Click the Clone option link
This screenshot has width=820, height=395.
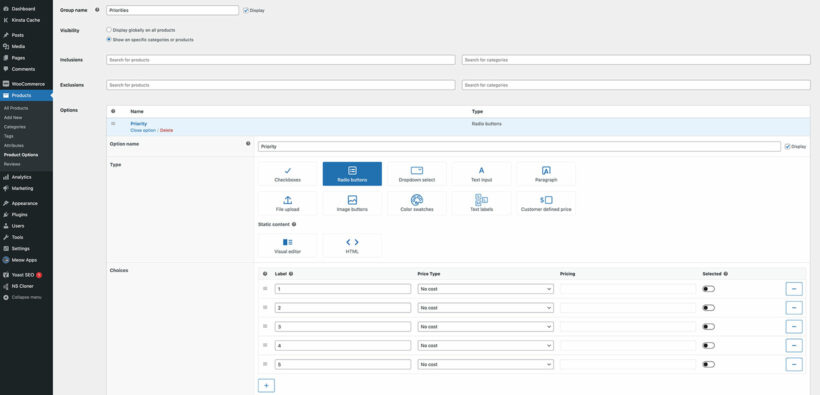click(143, 130)
